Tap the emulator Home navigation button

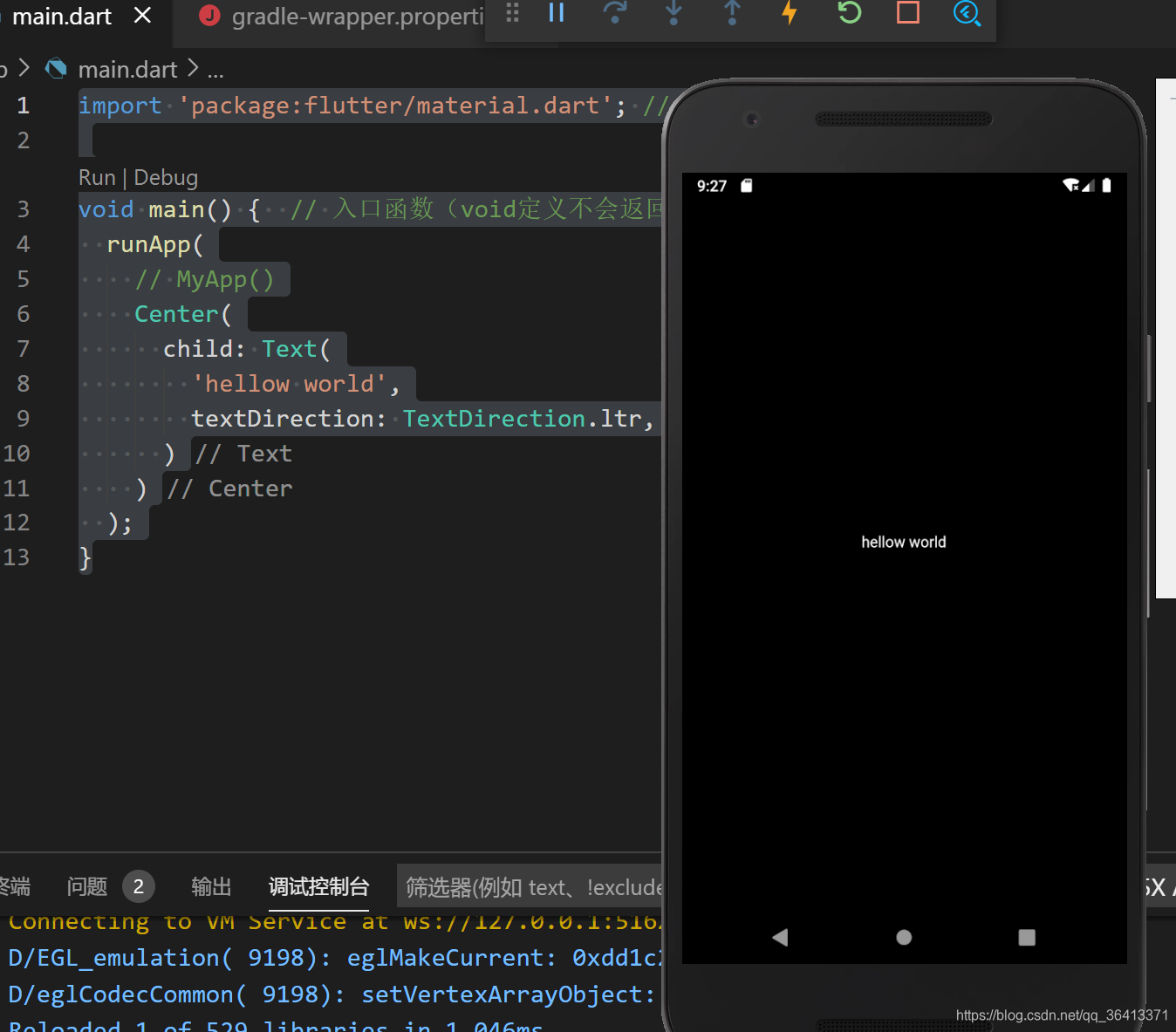click(x=904, y=937)
